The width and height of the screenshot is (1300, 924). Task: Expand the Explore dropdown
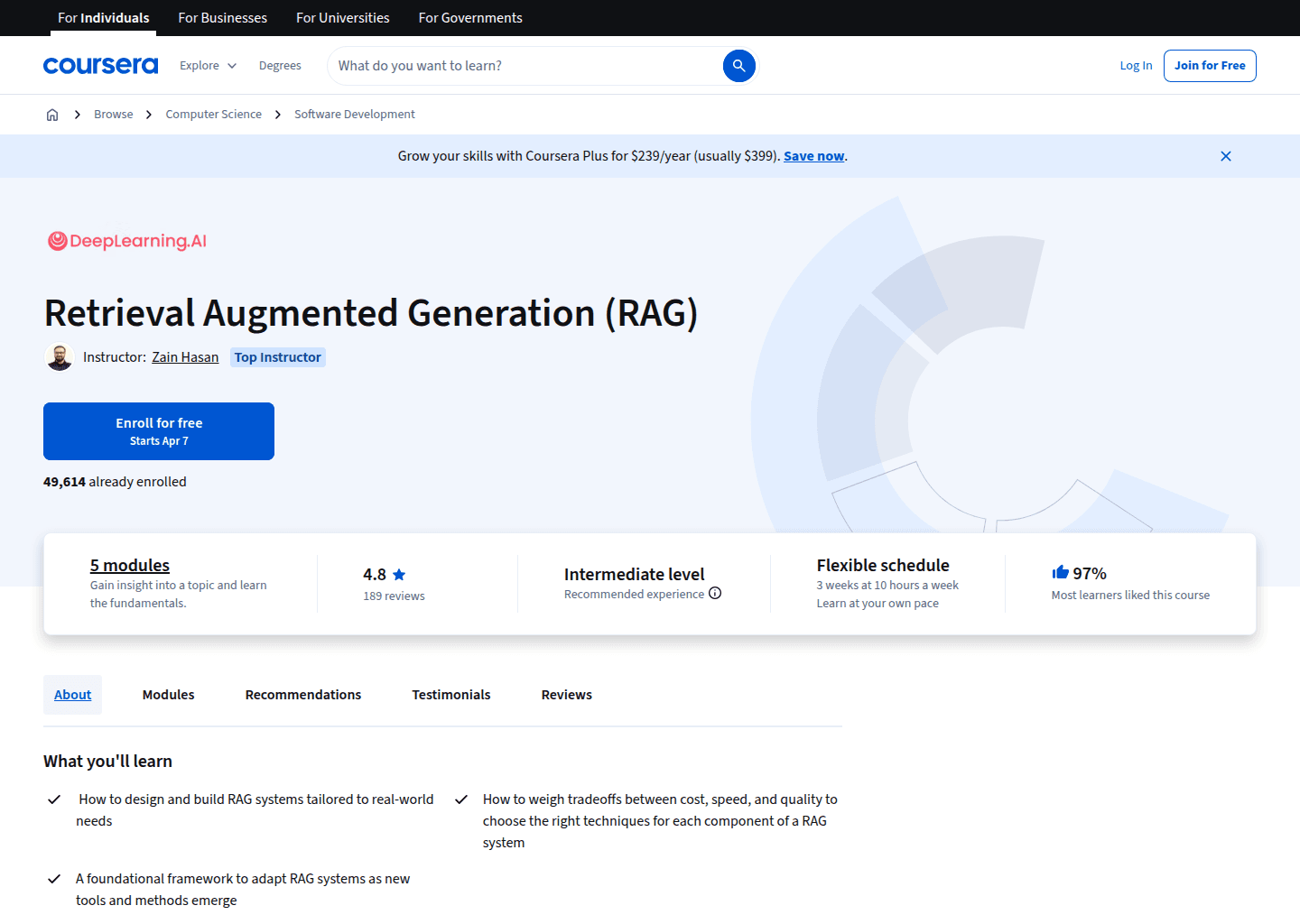coord(207,65)
